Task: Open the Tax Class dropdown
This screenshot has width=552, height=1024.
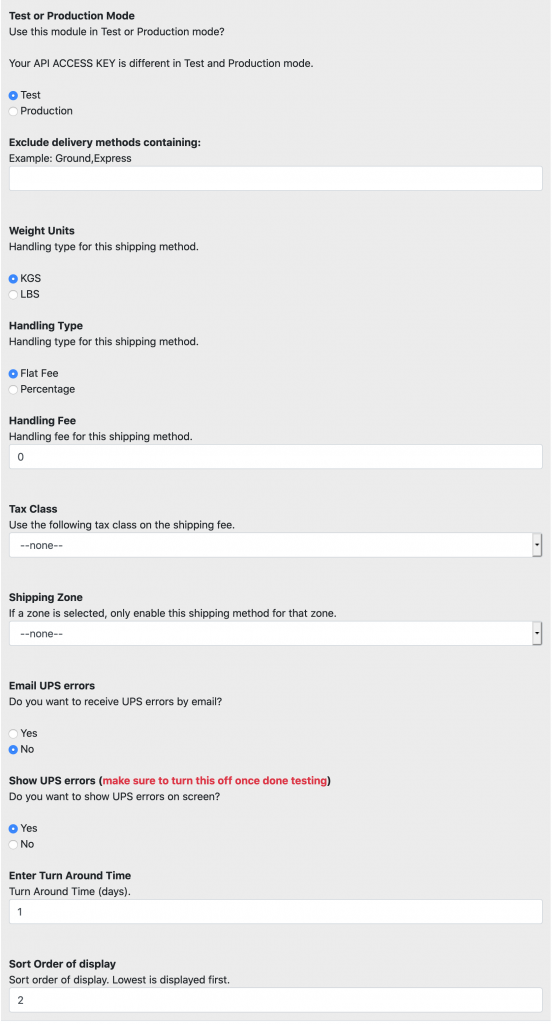Action: click(x=276, y=545)
